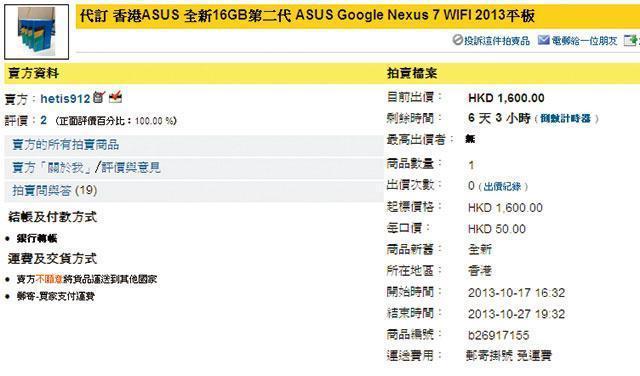Click the item number b26917155

[498, 336]
